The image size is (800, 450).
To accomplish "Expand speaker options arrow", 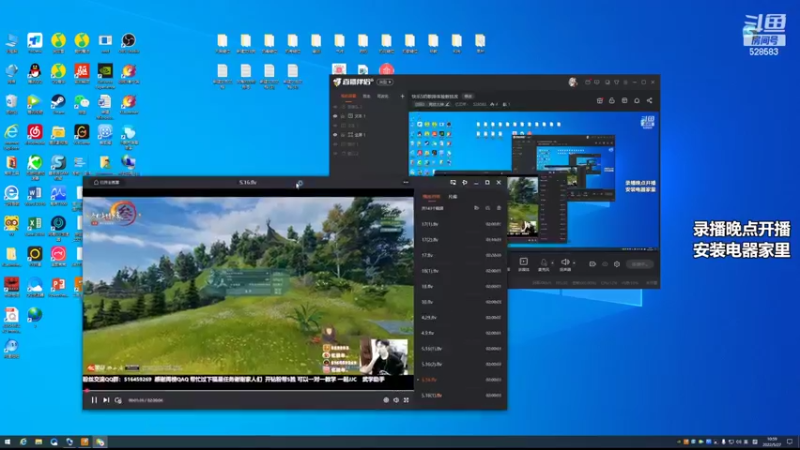I will click(x=574, y=263).
